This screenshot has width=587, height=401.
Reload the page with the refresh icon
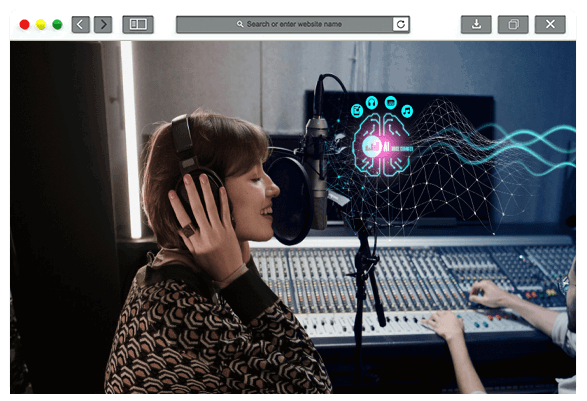(x=401, y=24)
